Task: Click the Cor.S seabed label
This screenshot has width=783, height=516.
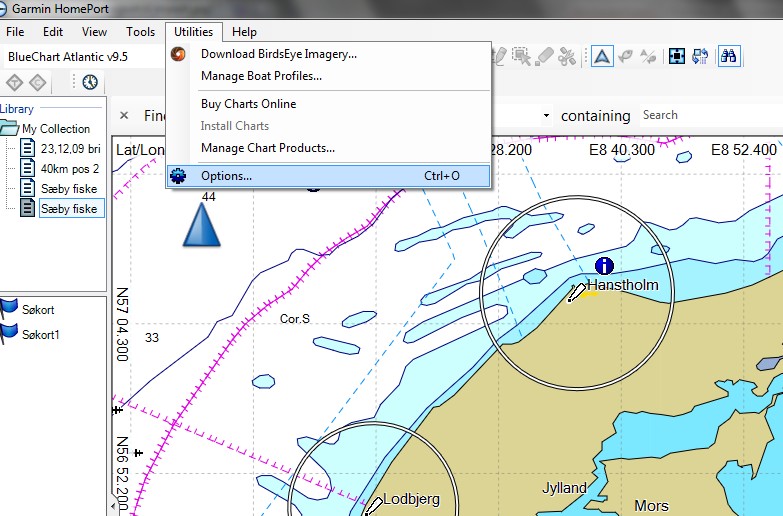Action: pos(295,319)
